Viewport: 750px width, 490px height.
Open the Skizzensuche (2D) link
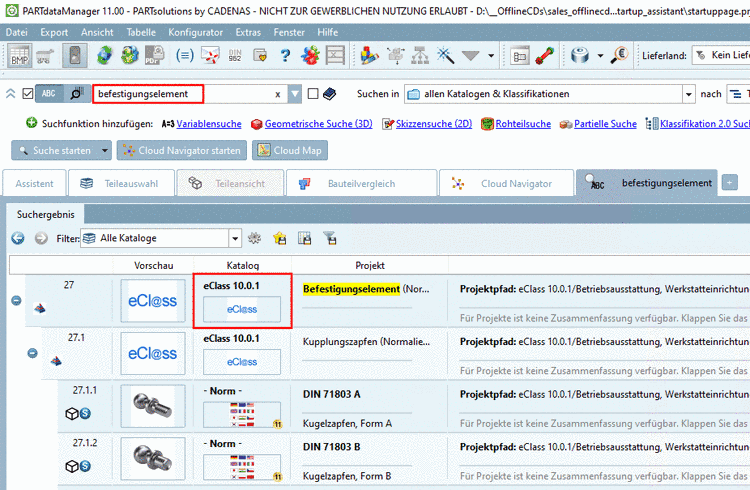(434, 124)
